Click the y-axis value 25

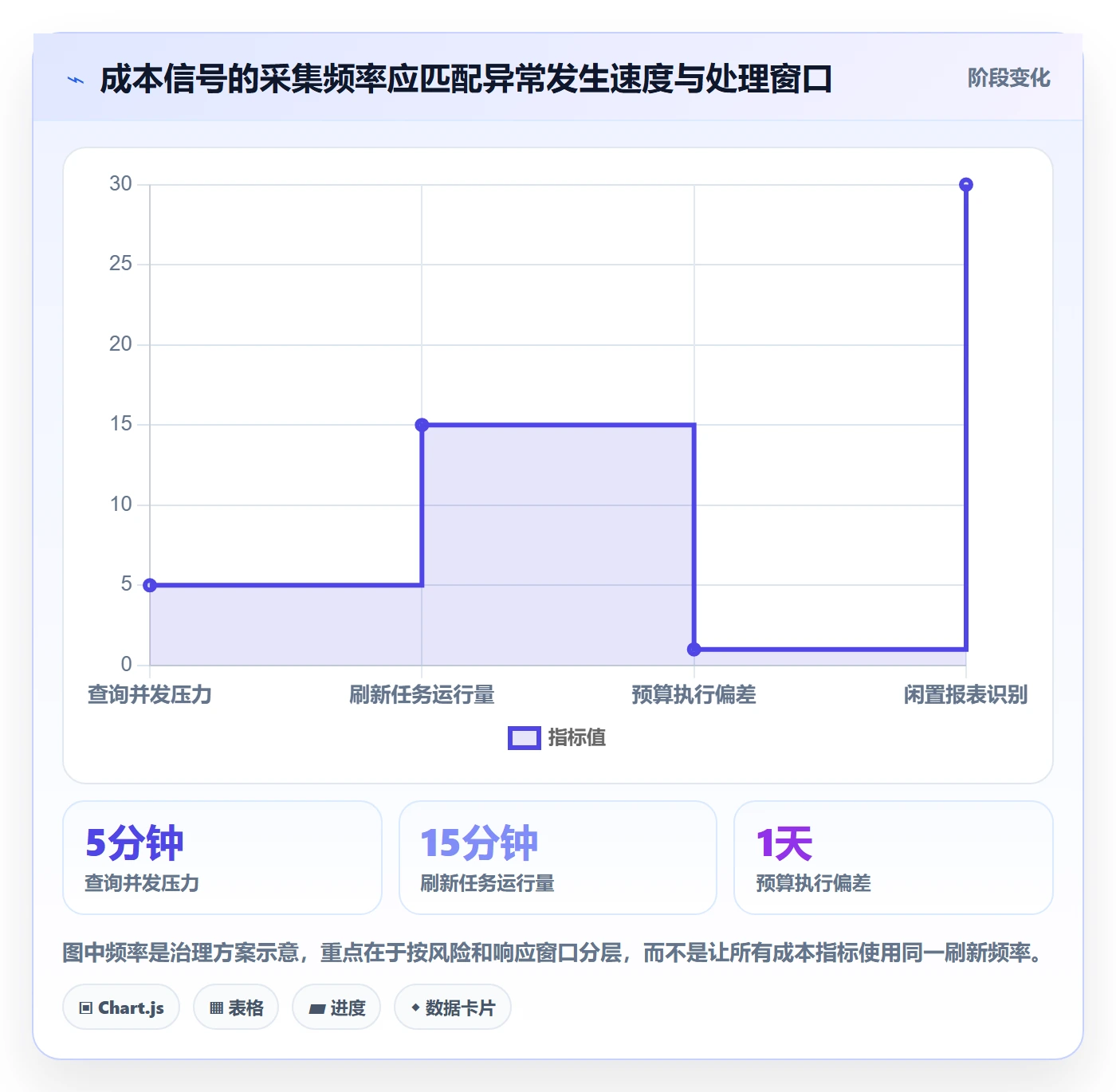pos(121,264)
